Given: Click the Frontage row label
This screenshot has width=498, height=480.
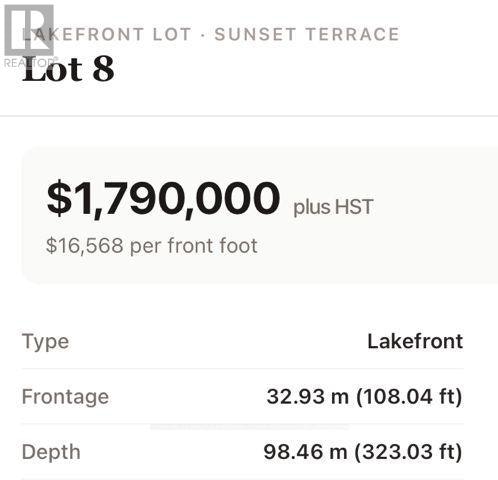Looking at the screenshot, I should click(x=65, y=397).
